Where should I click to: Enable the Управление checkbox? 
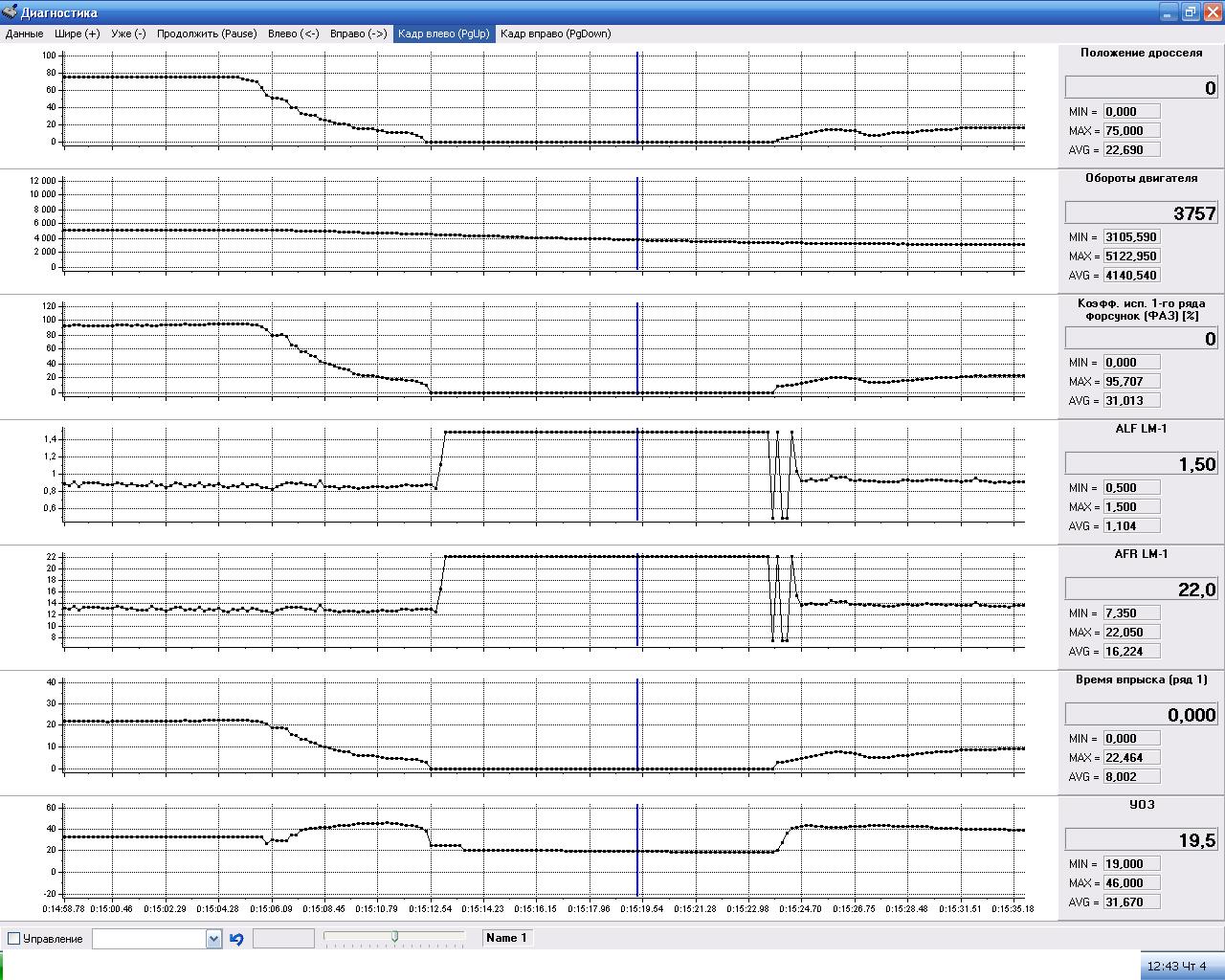[x=13, y=939]
